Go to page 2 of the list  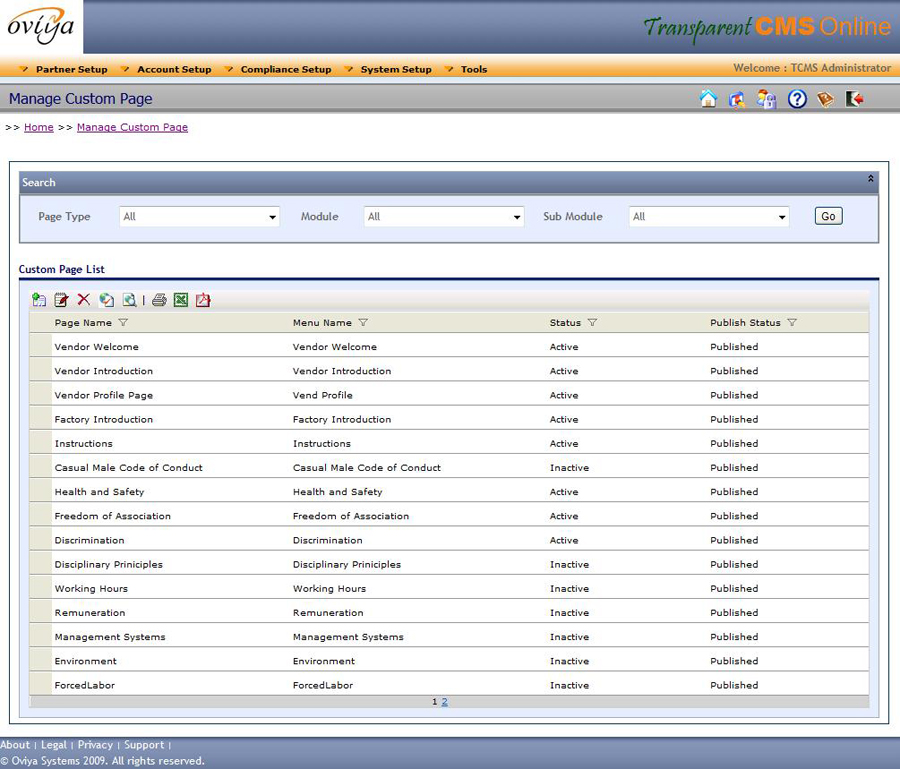[444, 701]
